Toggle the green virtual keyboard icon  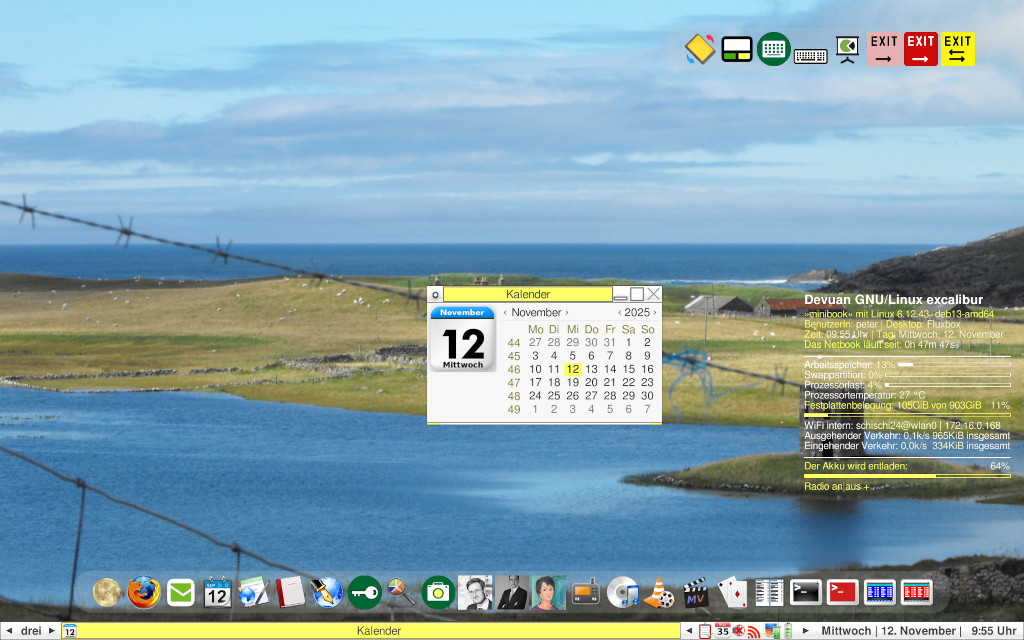(775, 48)
